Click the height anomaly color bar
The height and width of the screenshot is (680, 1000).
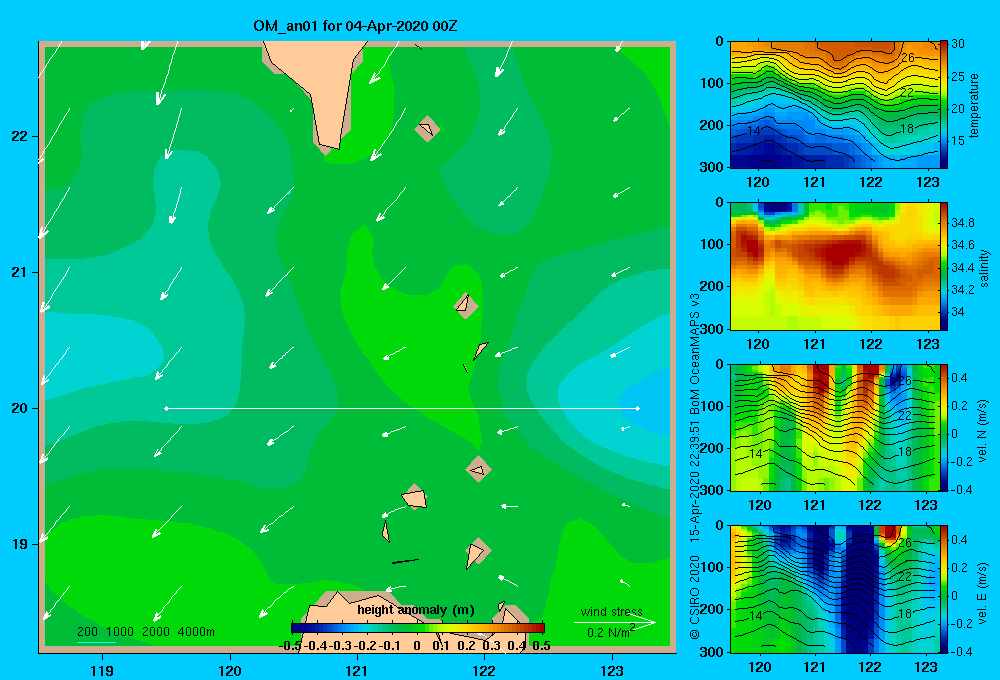(418, 628)
